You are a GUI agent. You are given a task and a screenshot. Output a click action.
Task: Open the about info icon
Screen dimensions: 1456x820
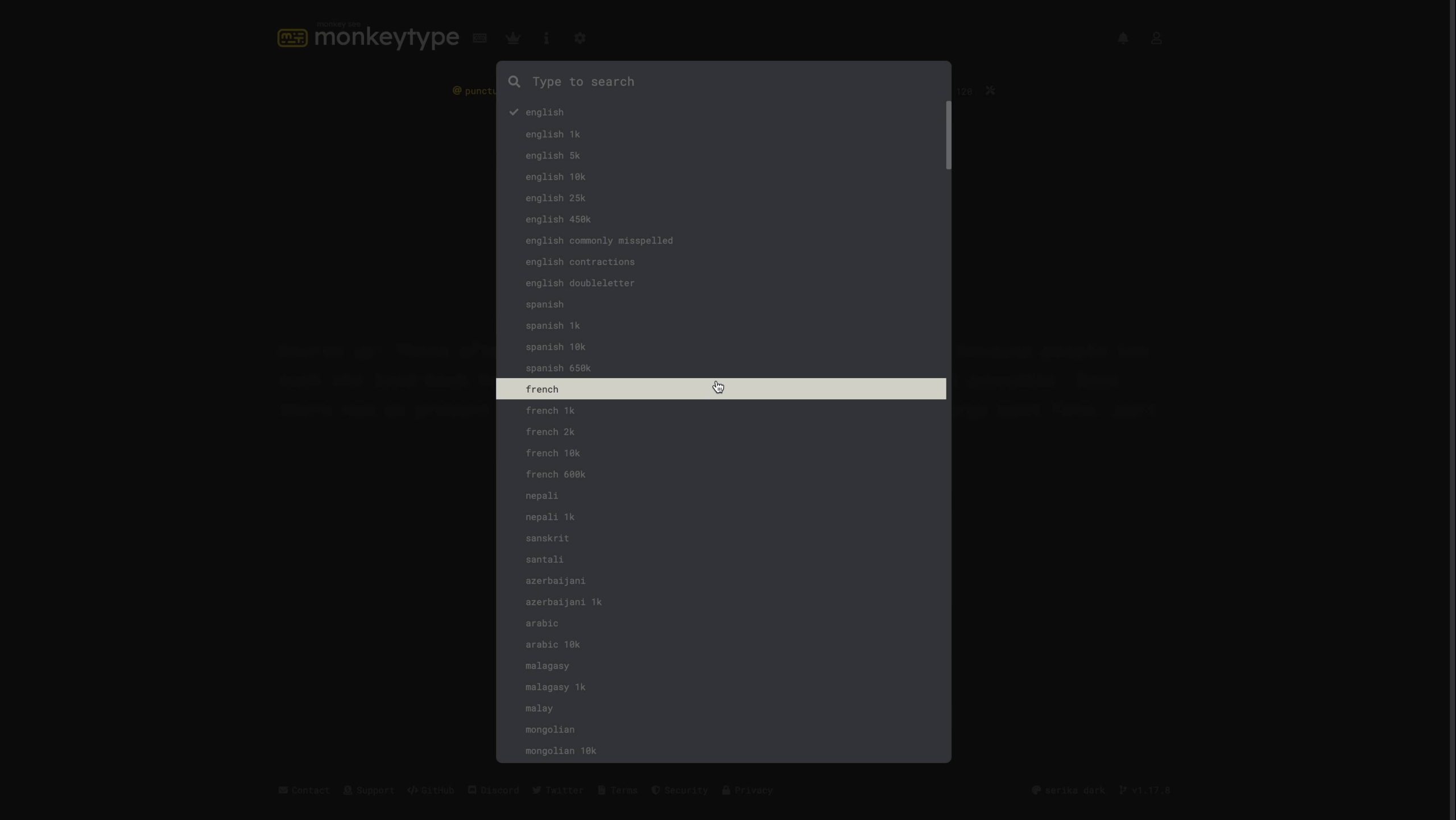[546, 38]
